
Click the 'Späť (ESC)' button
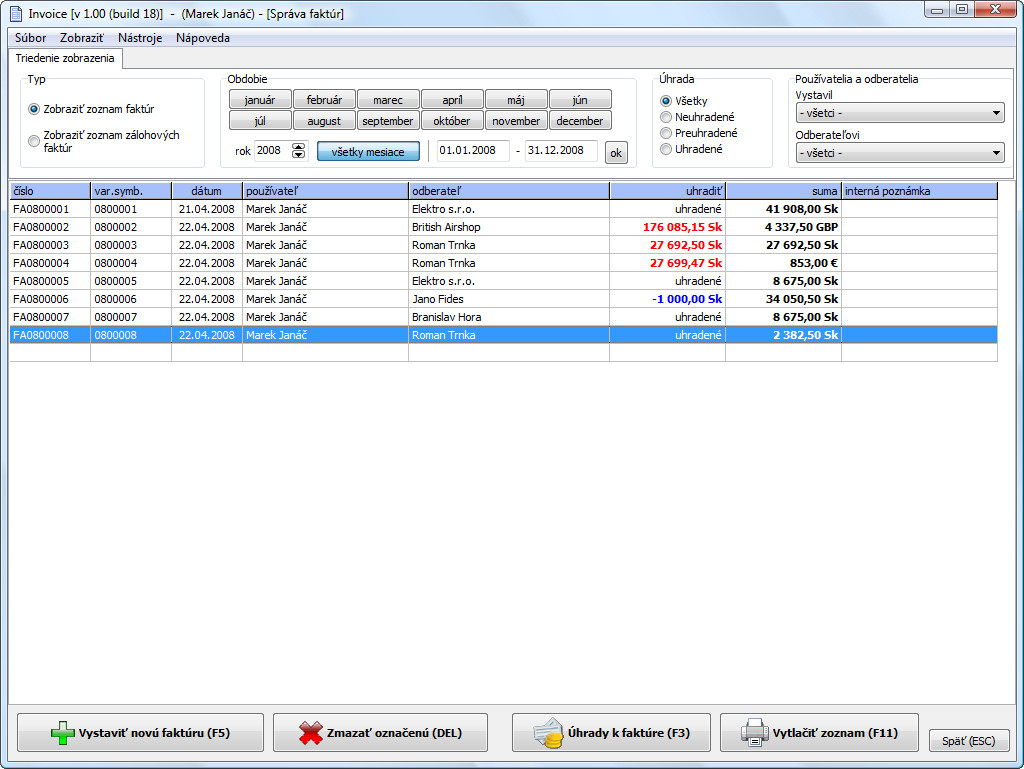pos(969,741)
